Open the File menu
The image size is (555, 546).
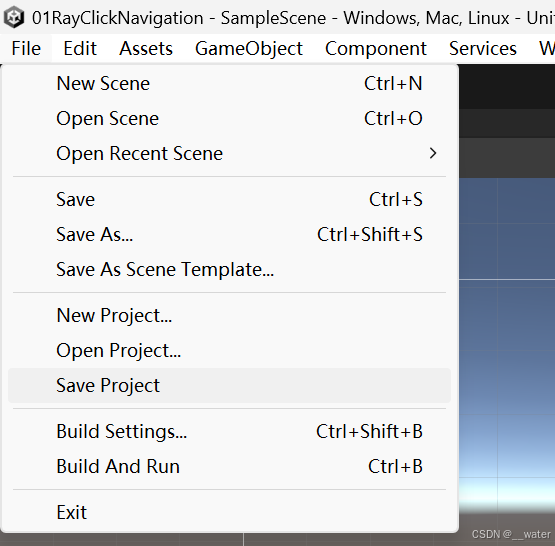point(26,48)
